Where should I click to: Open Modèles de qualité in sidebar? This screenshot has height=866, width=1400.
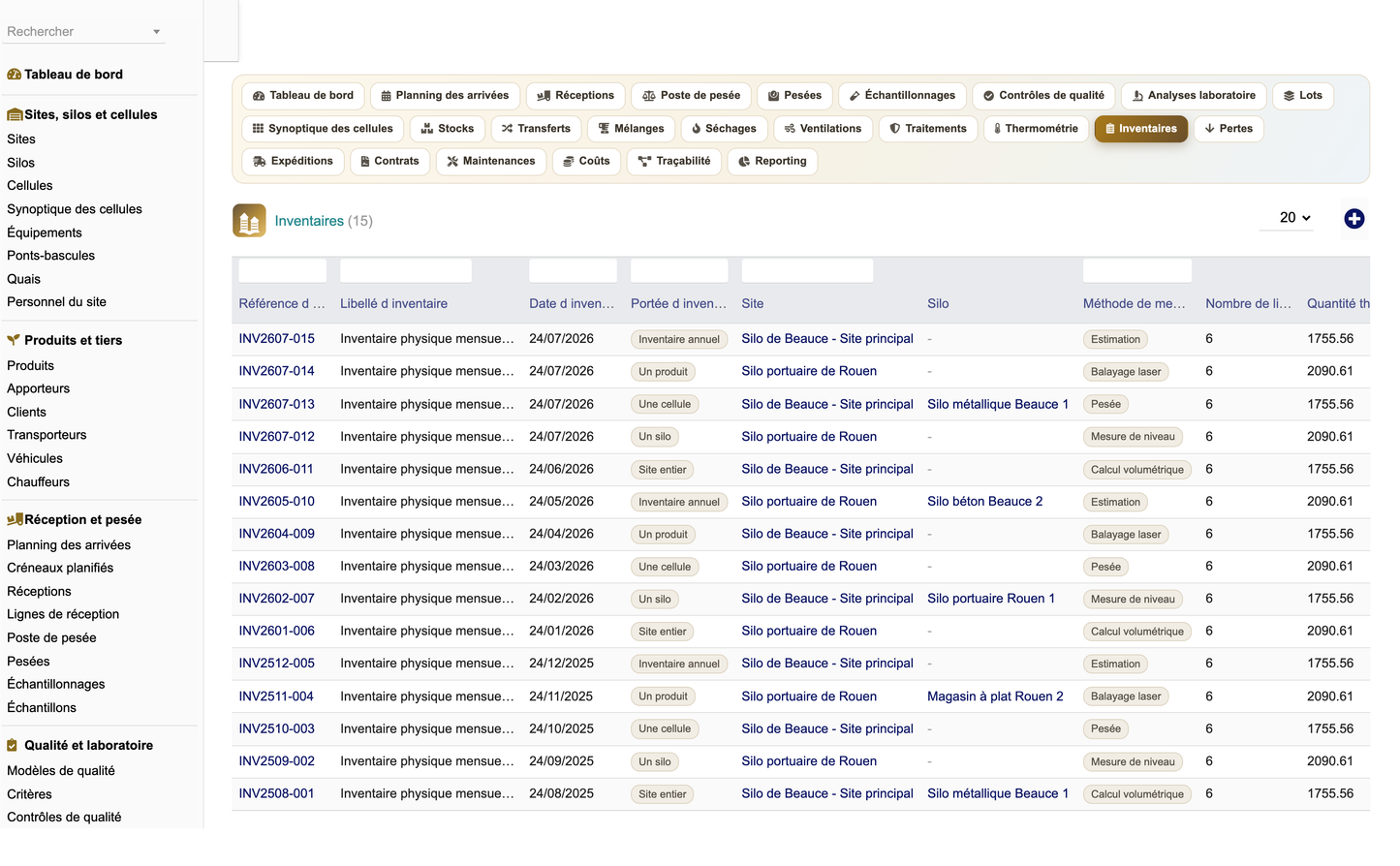point(61,771)
